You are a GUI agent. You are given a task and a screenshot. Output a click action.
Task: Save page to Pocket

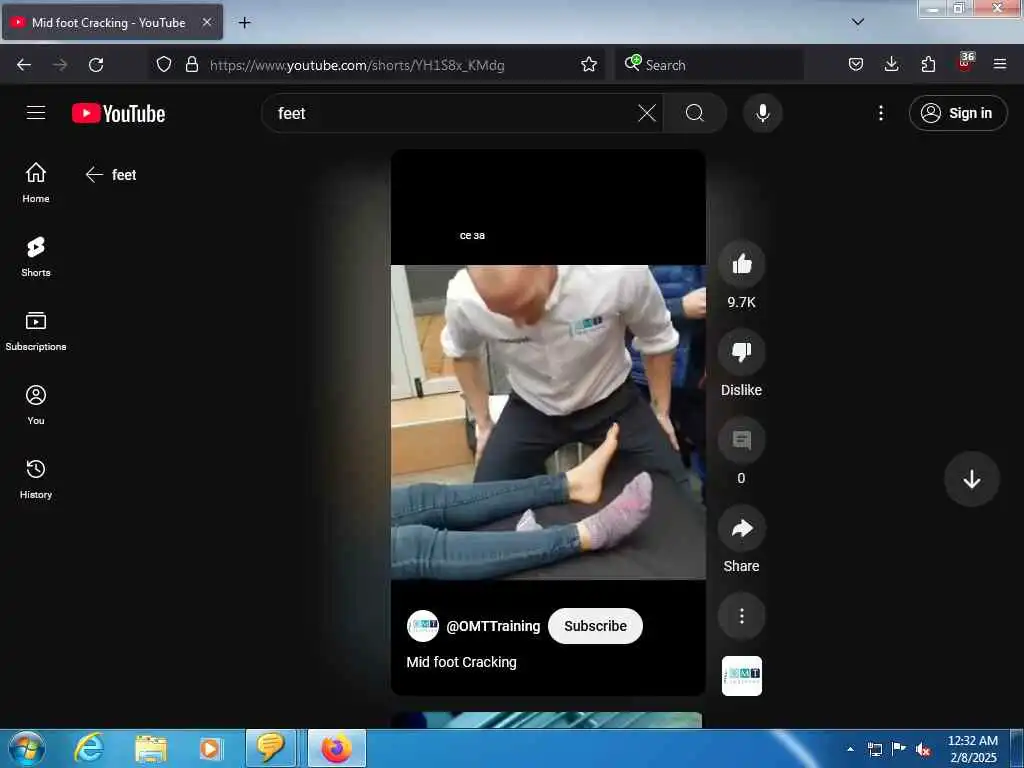(x=856, y=65)
